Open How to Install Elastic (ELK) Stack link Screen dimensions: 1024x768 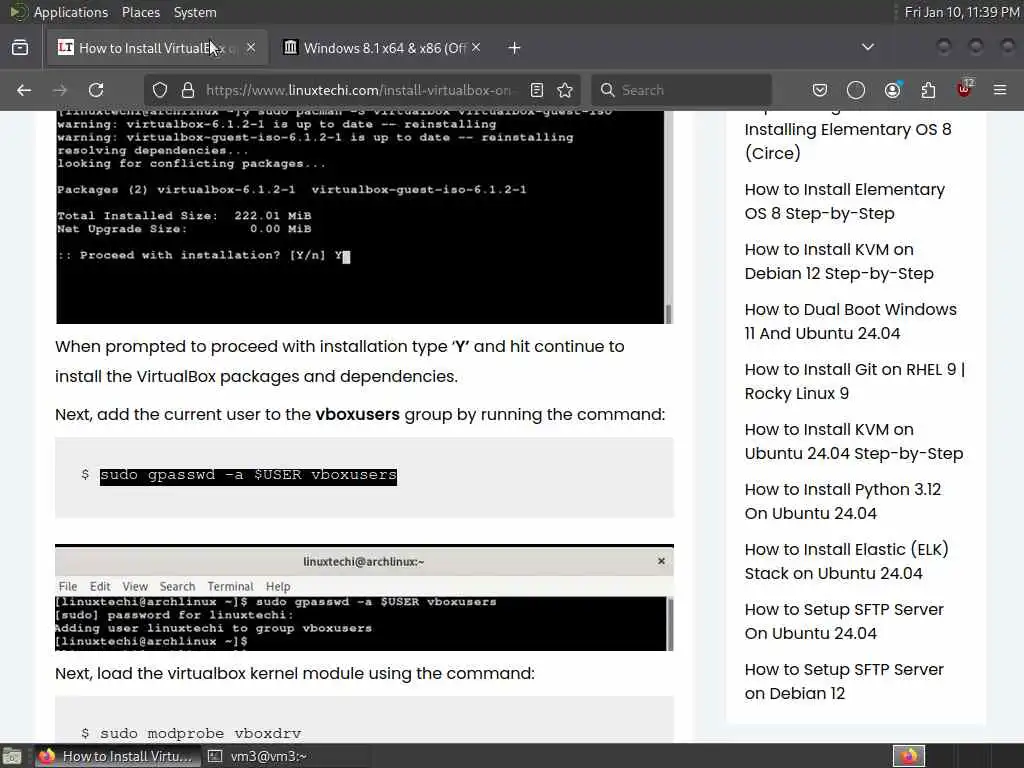pyautogui.click(x=846, y=562)
